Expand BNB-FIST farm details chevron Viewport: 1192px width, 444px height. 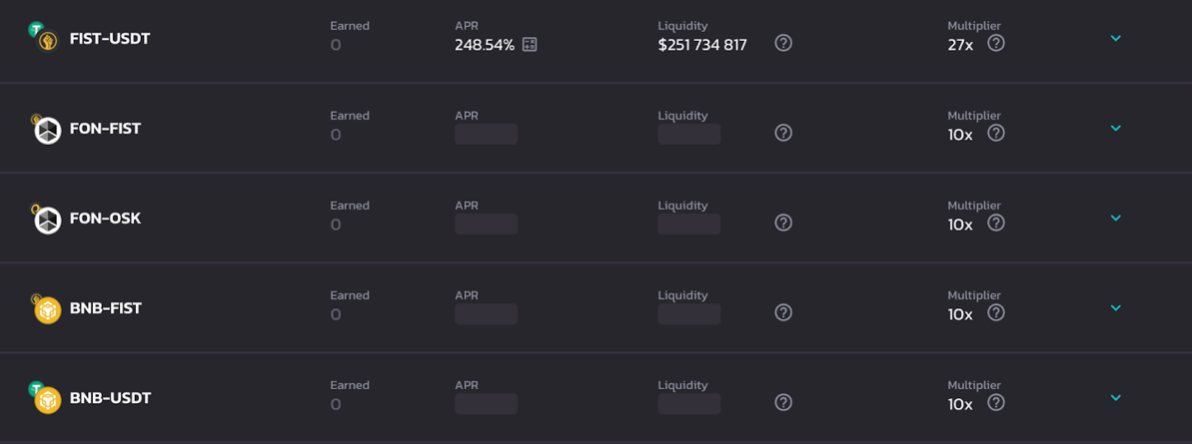[1116, 308]
